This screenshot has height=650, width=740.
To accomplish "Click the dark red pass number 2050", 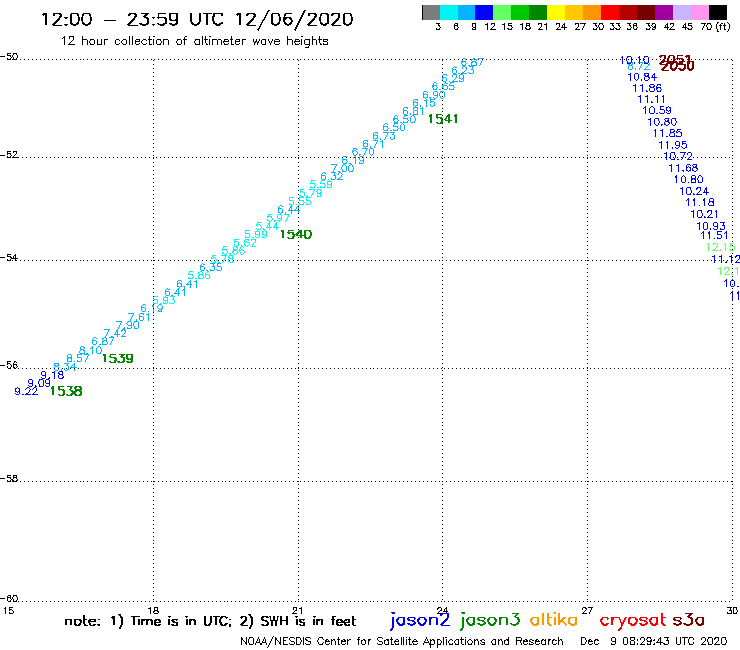I will 678,67.
